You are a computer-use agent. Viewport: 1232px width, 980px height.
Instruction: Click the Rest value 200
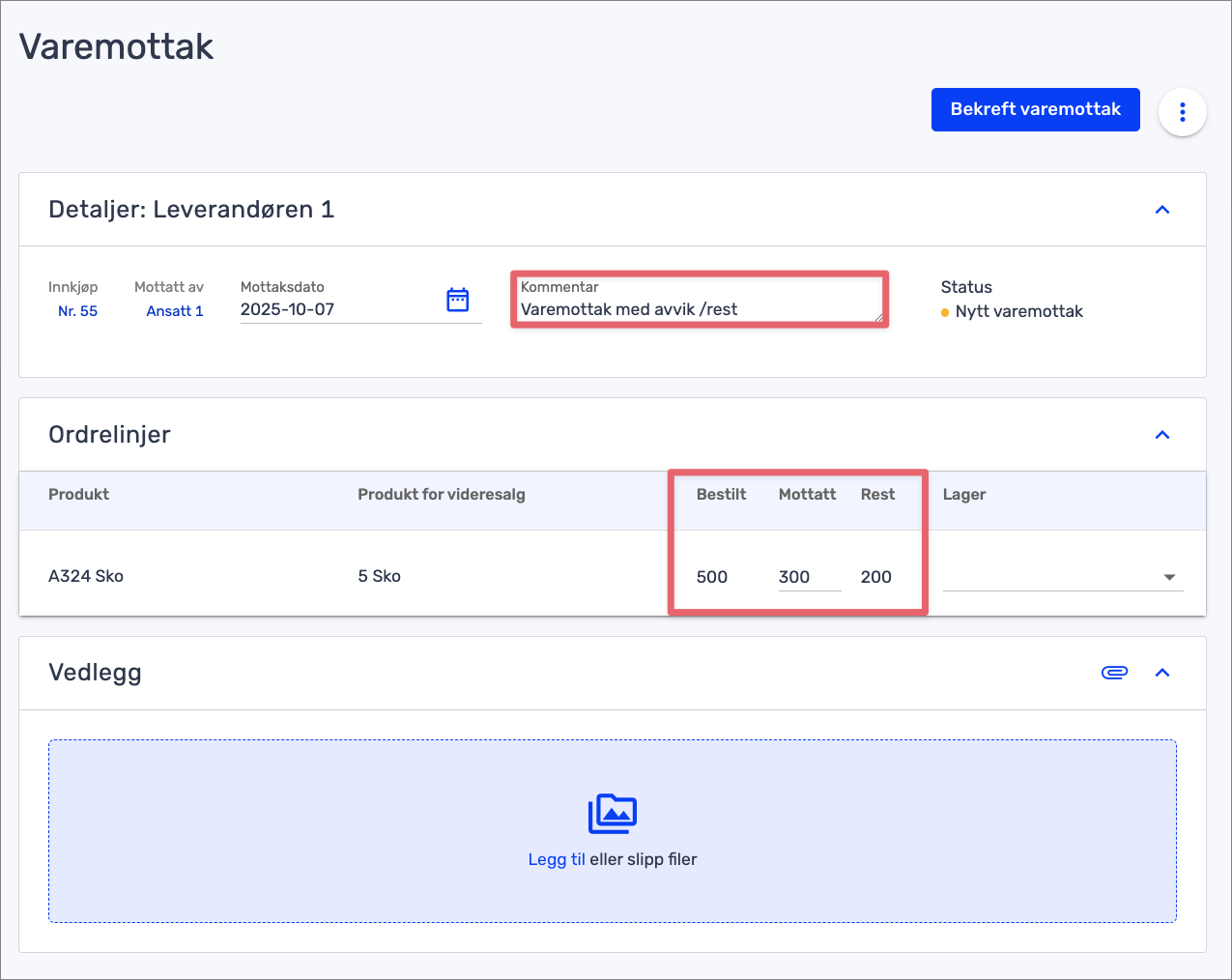pos(876,577)
